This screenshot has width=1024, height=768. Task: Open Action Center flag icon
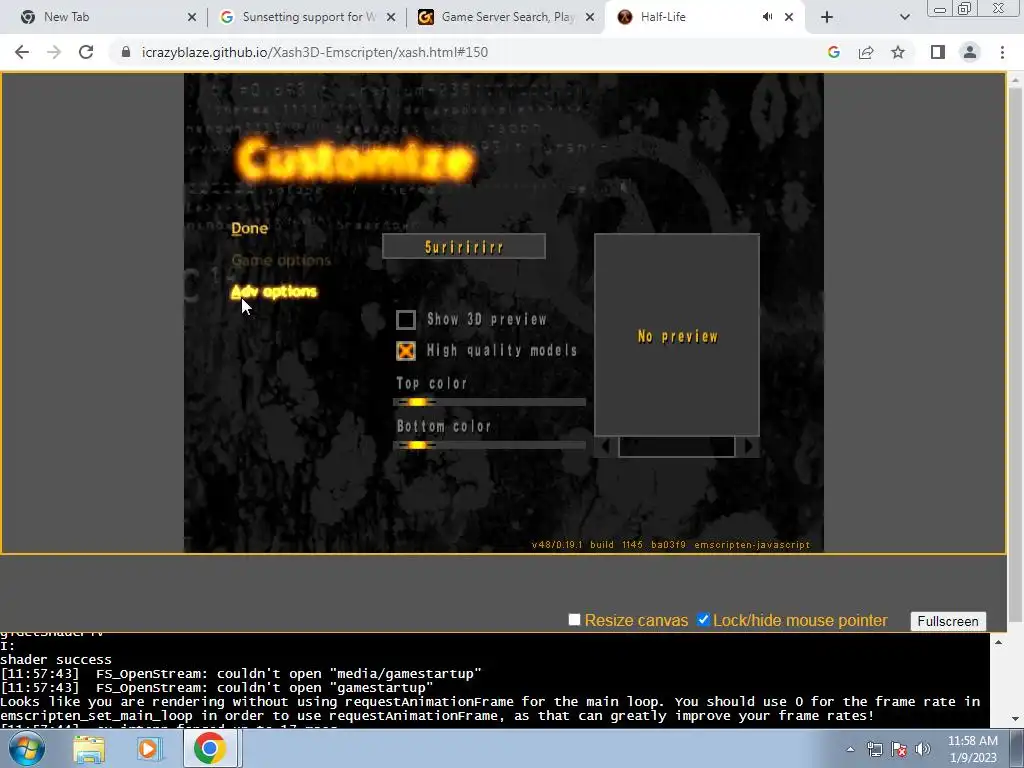point(899,749)
